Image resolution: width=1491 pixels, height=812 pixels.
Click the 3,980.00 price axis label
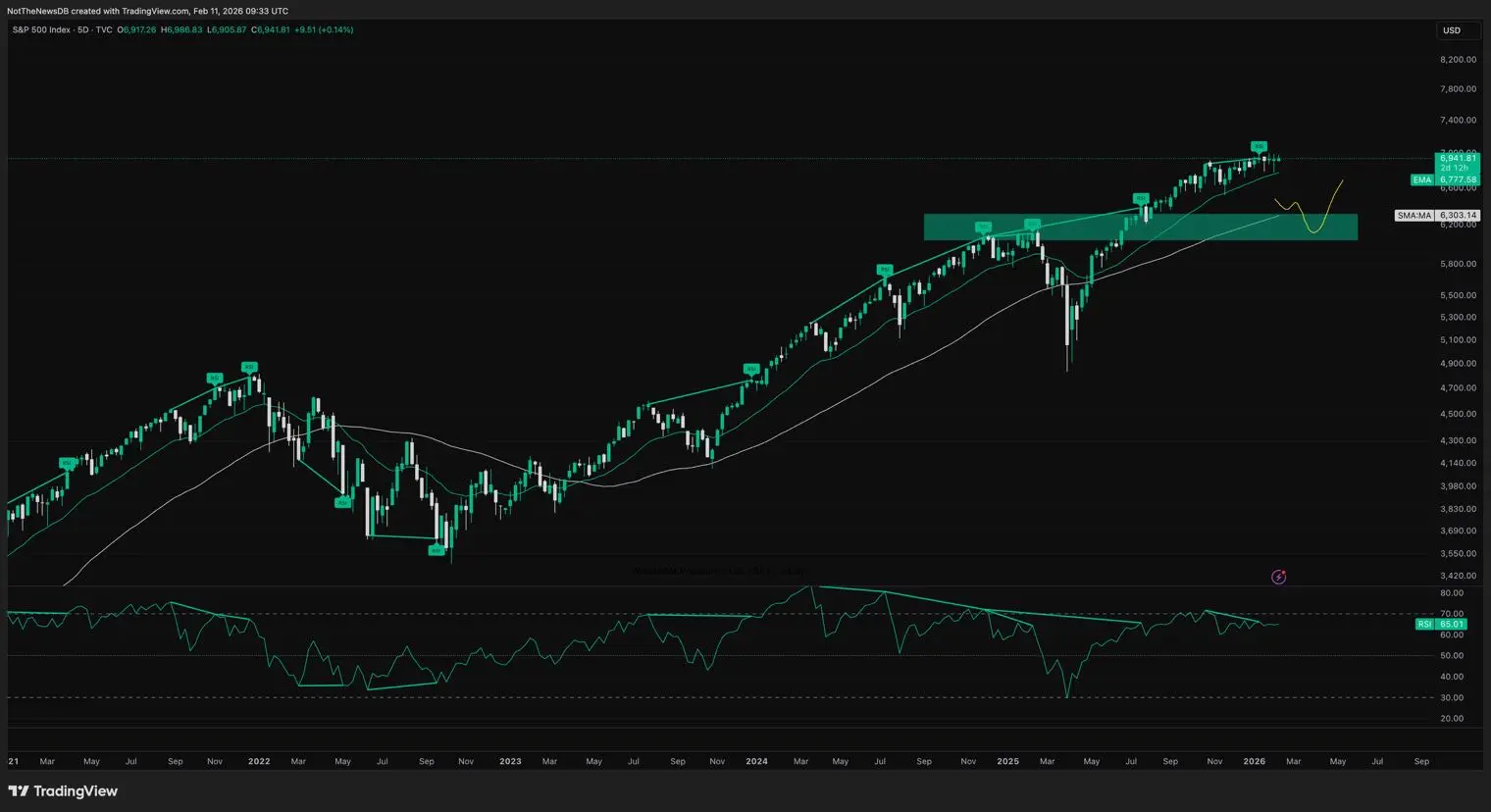tap(1458, 486)
